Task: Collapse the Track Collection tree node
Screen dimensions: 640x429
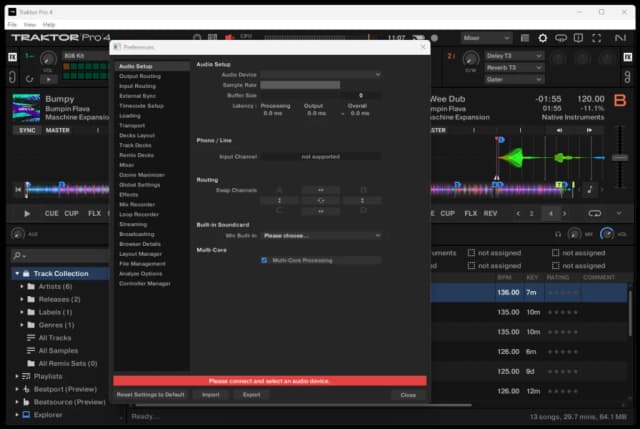Action: click(17, 273)
